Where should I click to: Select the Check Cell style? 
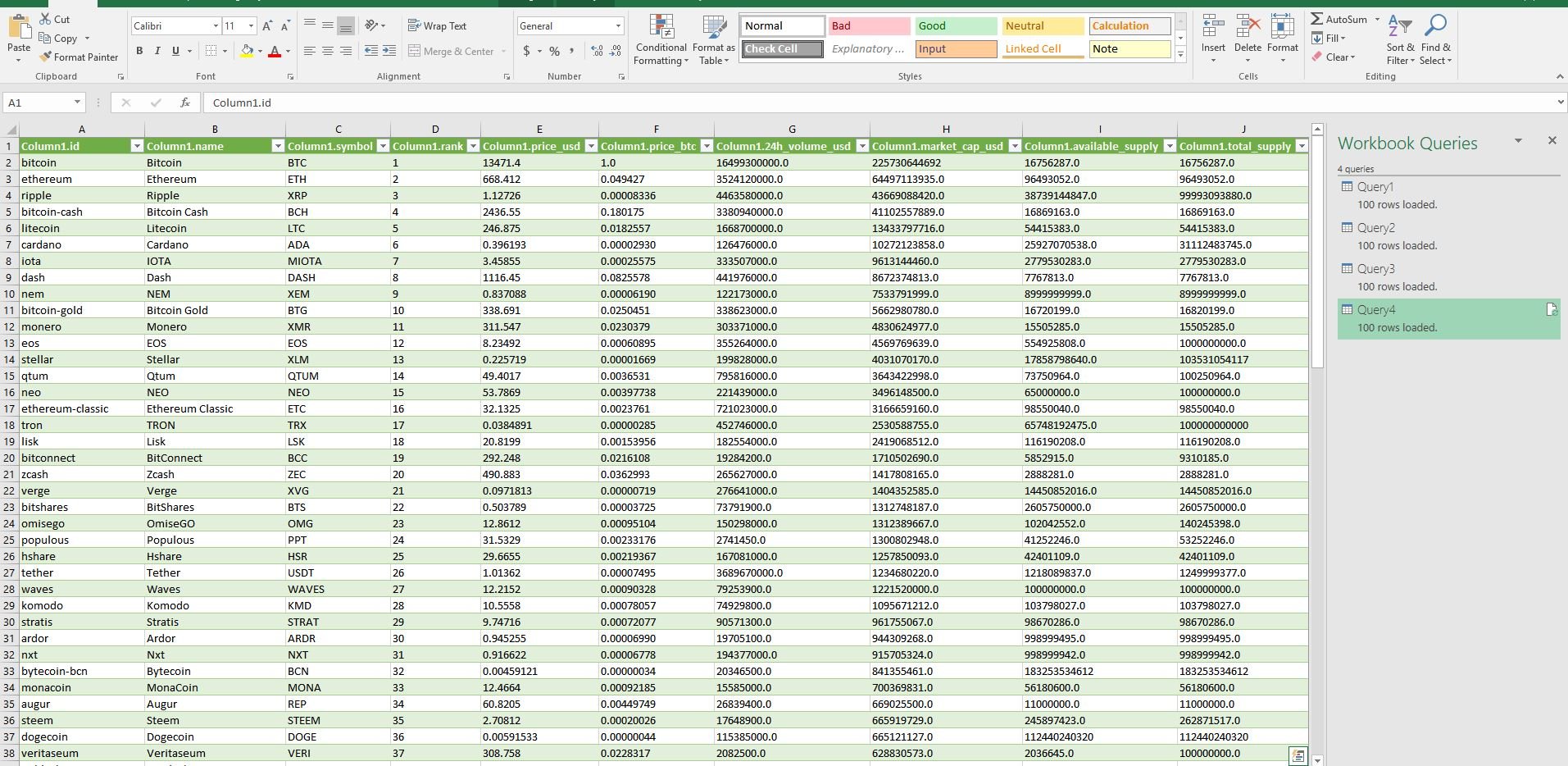point(782,49)
